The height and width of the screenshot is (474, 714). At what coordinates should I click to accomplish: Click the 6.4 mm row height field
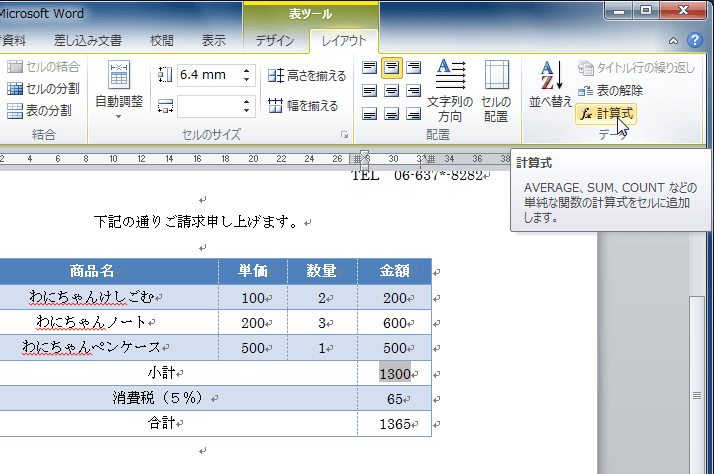[x=209, y=75]
